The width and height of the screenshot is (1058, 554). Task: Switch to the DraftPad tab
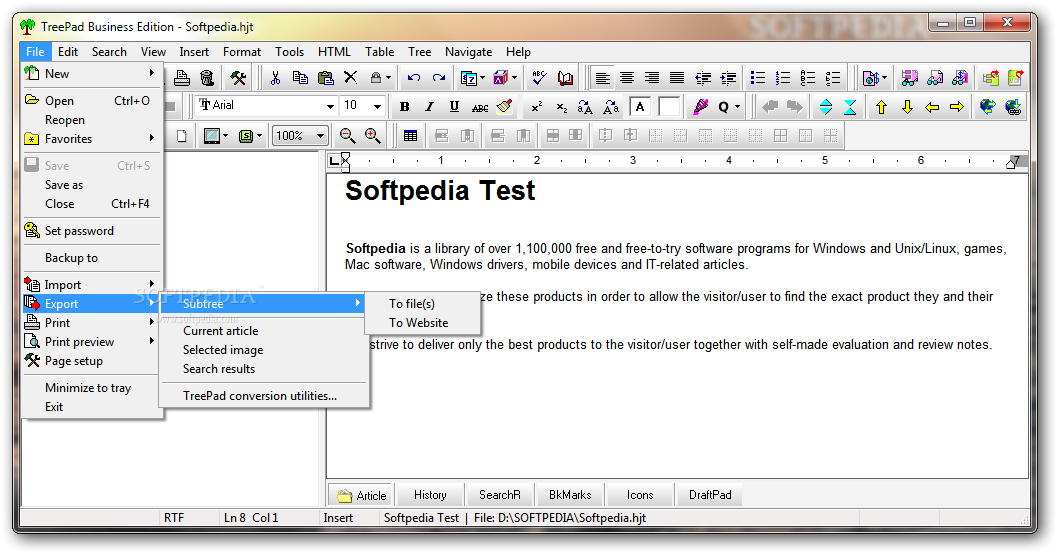coord(710,495)
